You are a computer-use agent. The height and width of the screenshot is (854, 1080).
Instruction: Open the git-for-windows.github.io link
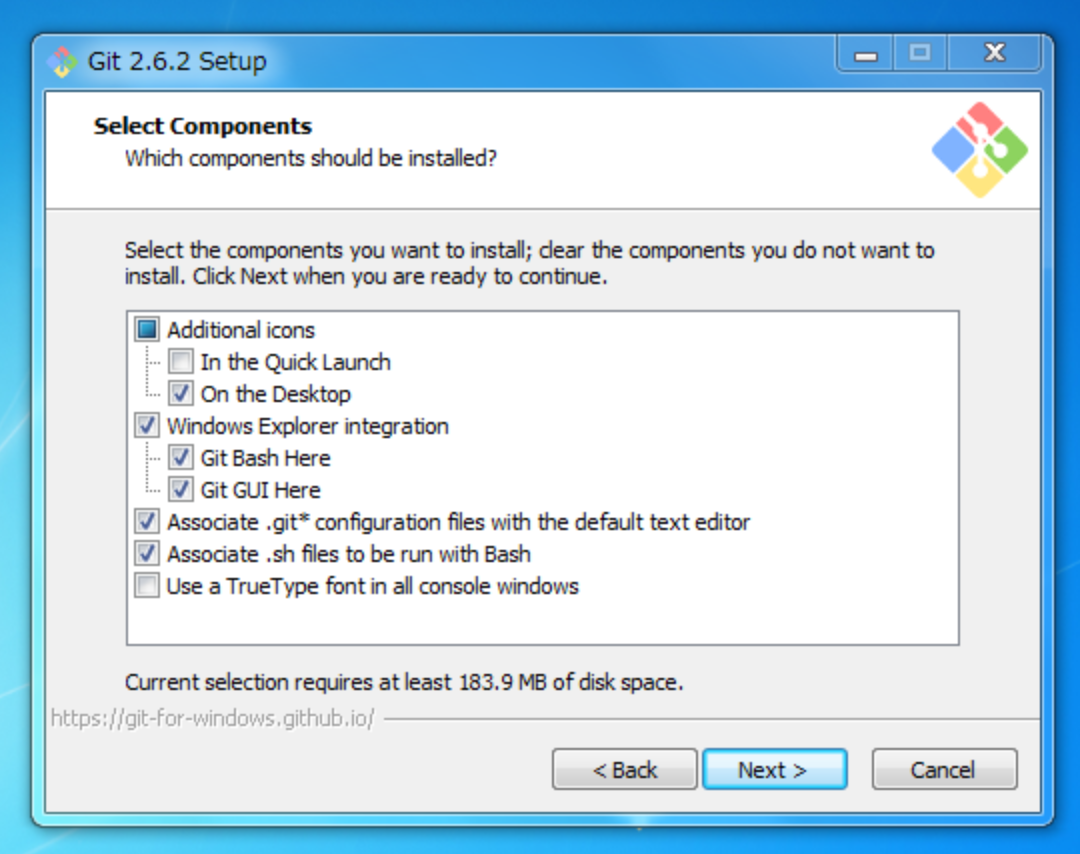click(212, 718)
